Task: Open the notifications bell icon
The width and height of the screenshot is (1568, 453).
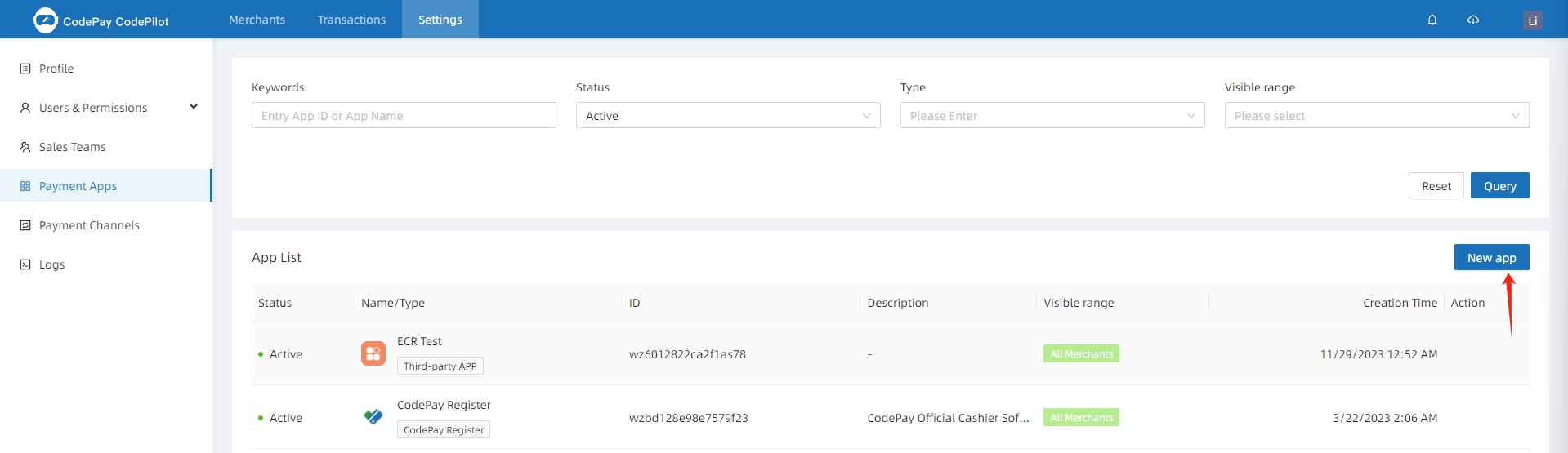Action: [1432, 20]
